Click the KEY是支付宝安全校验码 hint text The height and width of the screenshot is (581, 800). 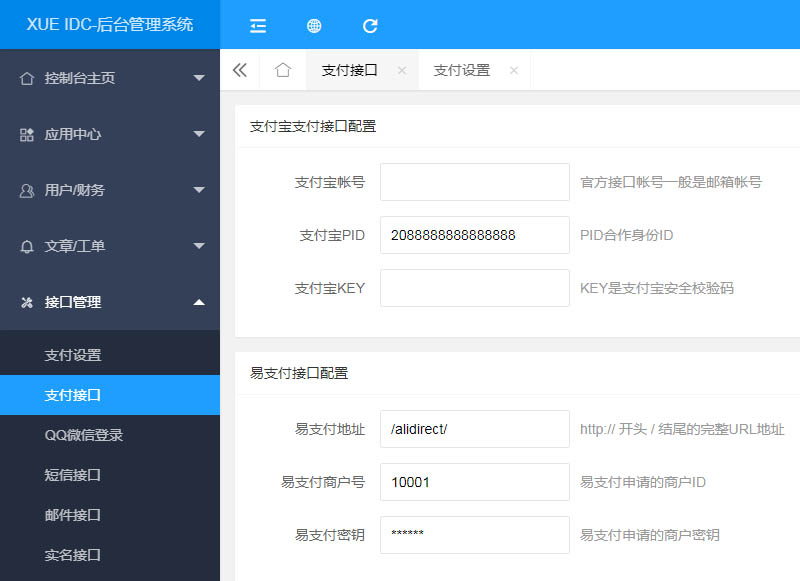click(x=657, y=288)
